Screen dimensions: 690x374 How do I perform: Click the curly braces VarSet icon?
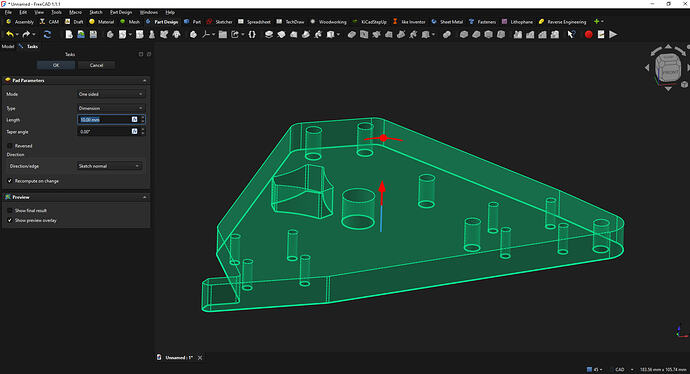(252, 34)
